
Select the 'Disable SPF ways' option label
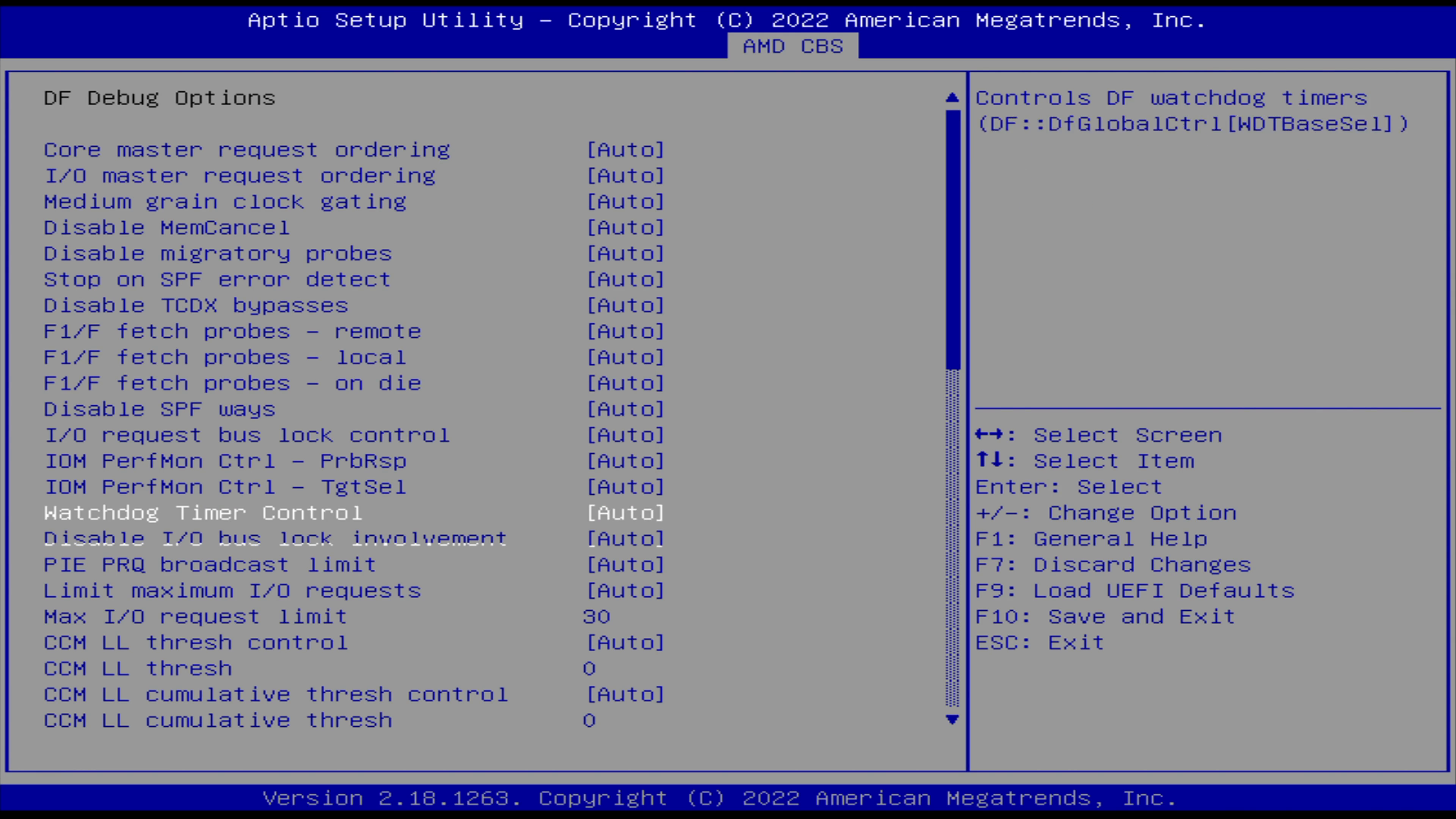[x=159, y=409]
